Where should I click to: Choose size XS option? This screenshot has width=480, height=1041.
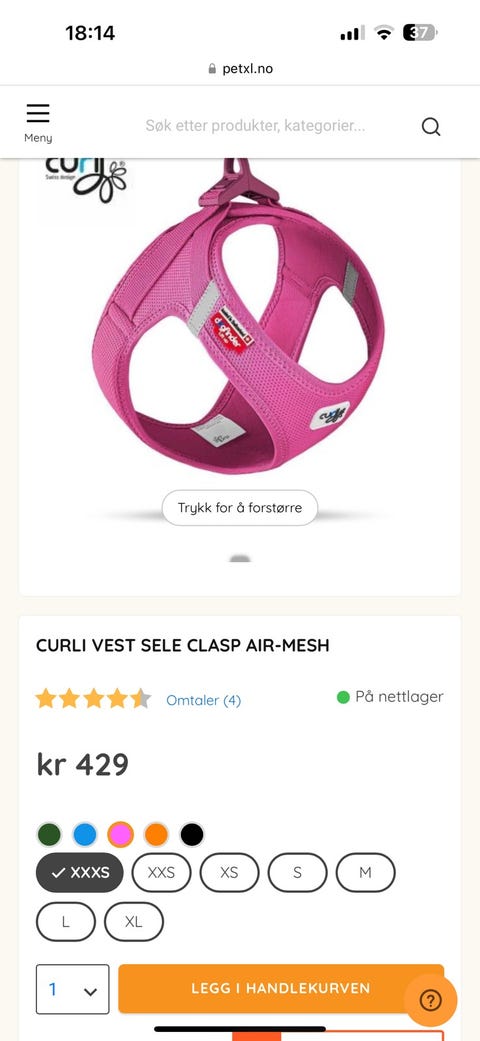229,872
